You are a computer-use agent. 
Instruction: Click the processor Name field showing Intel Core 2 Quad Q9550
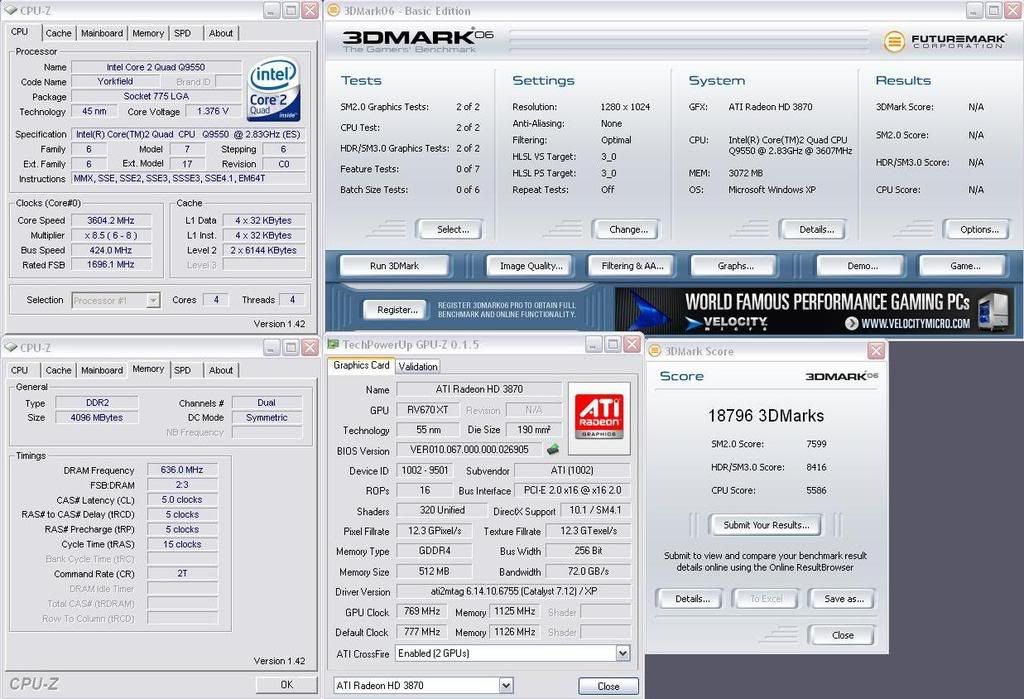(x=156, y=67)
